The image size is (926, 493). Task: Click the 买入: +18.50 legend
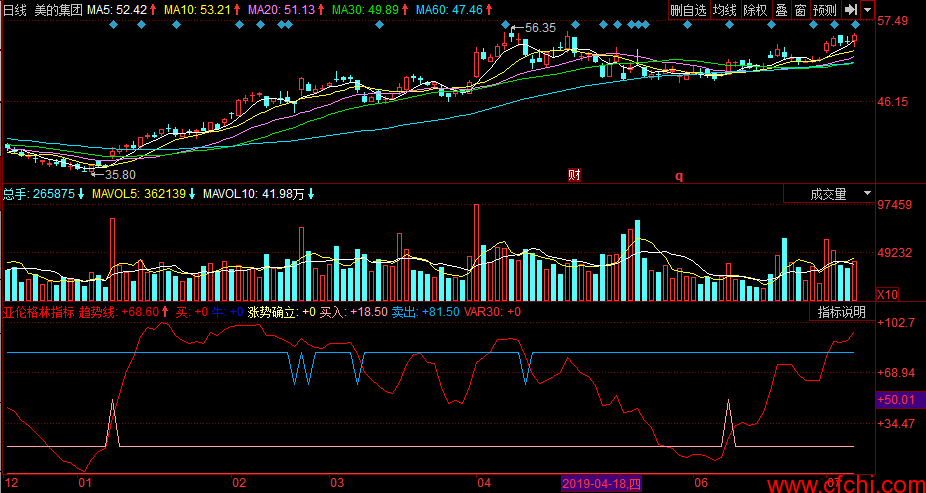coord(353,312)
